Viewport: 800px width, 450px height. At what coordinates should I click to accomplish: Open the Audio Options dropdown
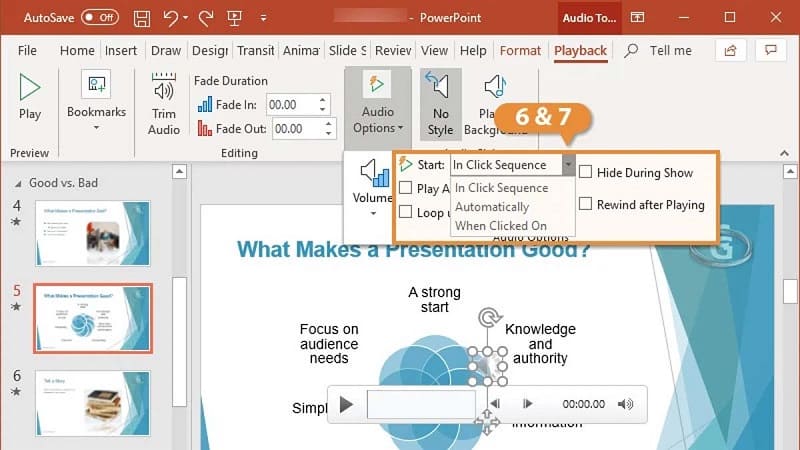click(378, 103)
